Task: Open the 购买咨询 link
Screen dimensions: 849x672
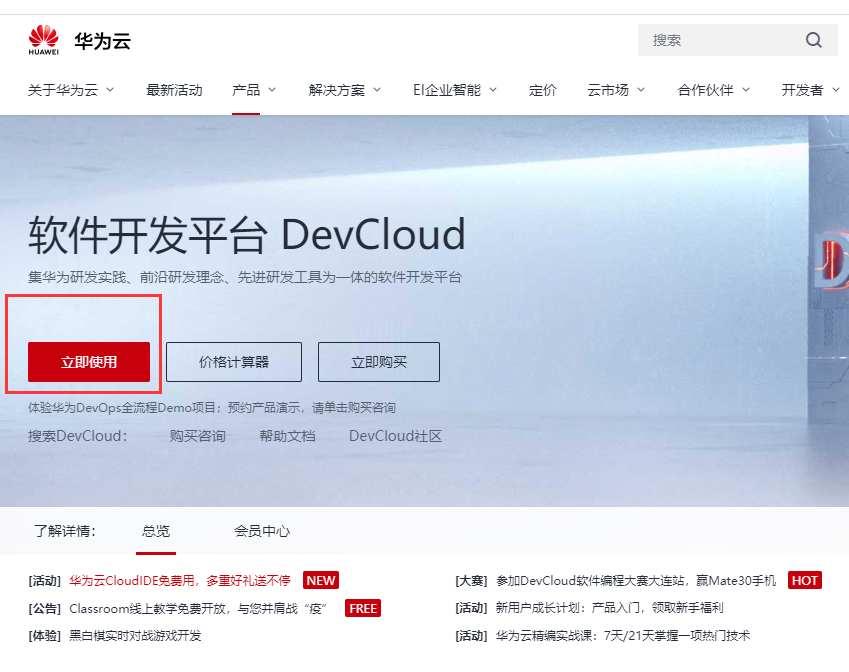Action: tap(197, 436)
